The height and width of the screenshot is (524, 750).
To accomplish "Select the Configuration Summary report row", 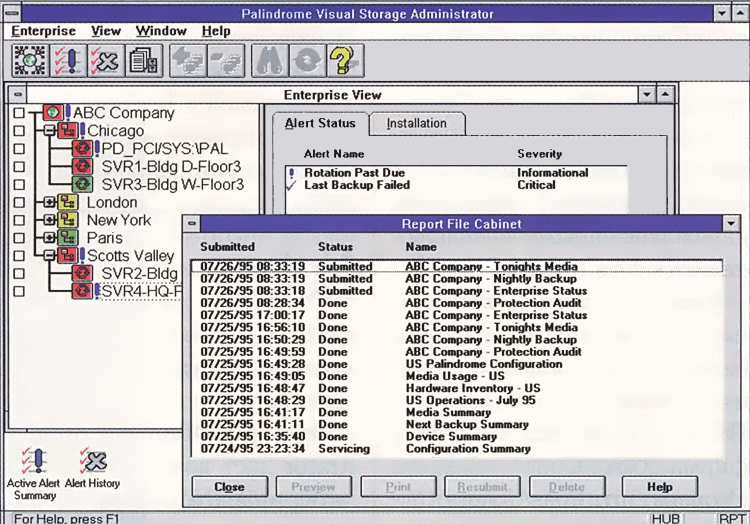I will 457,449.
